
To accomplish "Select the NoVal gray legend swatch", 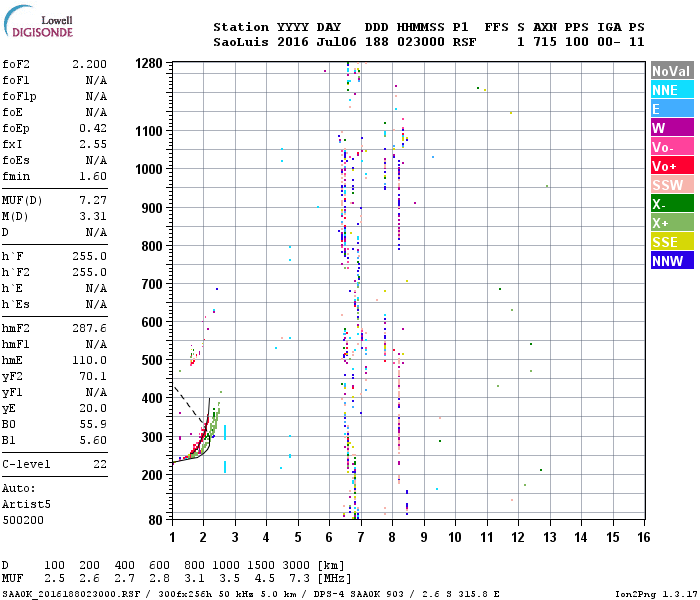I will point(672,71).
